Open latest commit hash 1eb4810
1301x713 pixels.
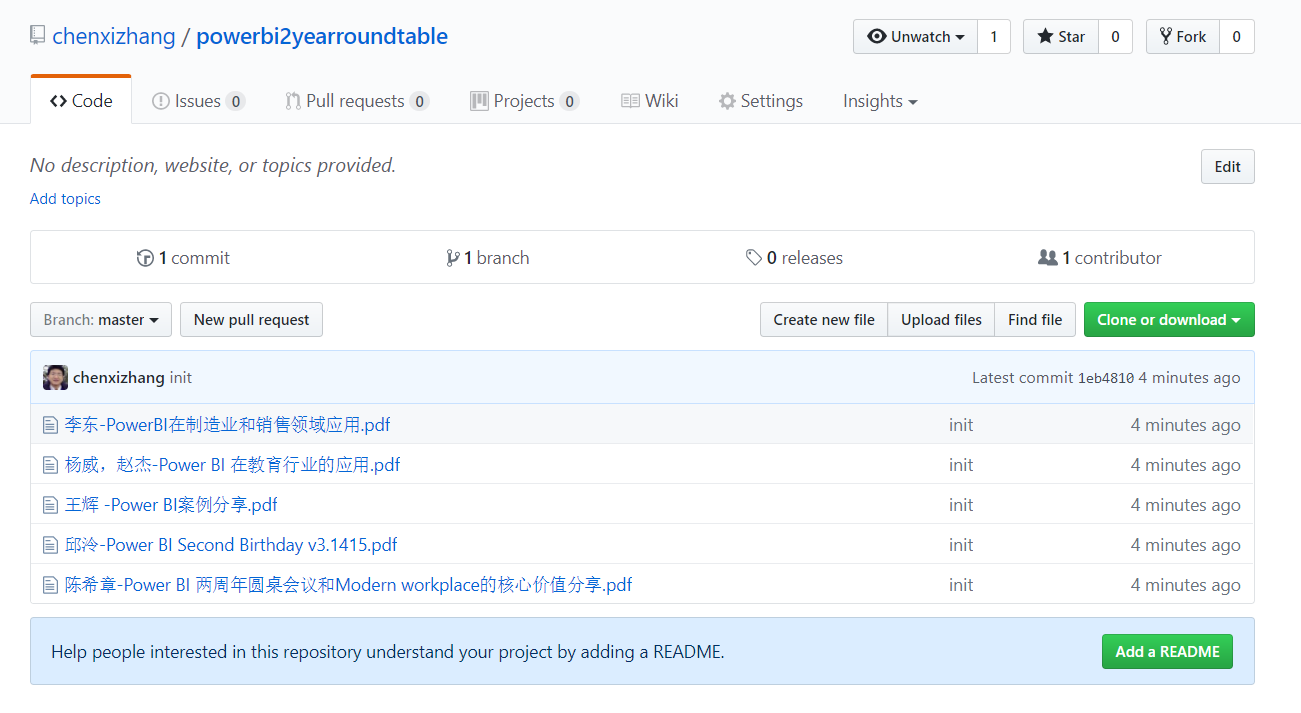coord(1105,378)
